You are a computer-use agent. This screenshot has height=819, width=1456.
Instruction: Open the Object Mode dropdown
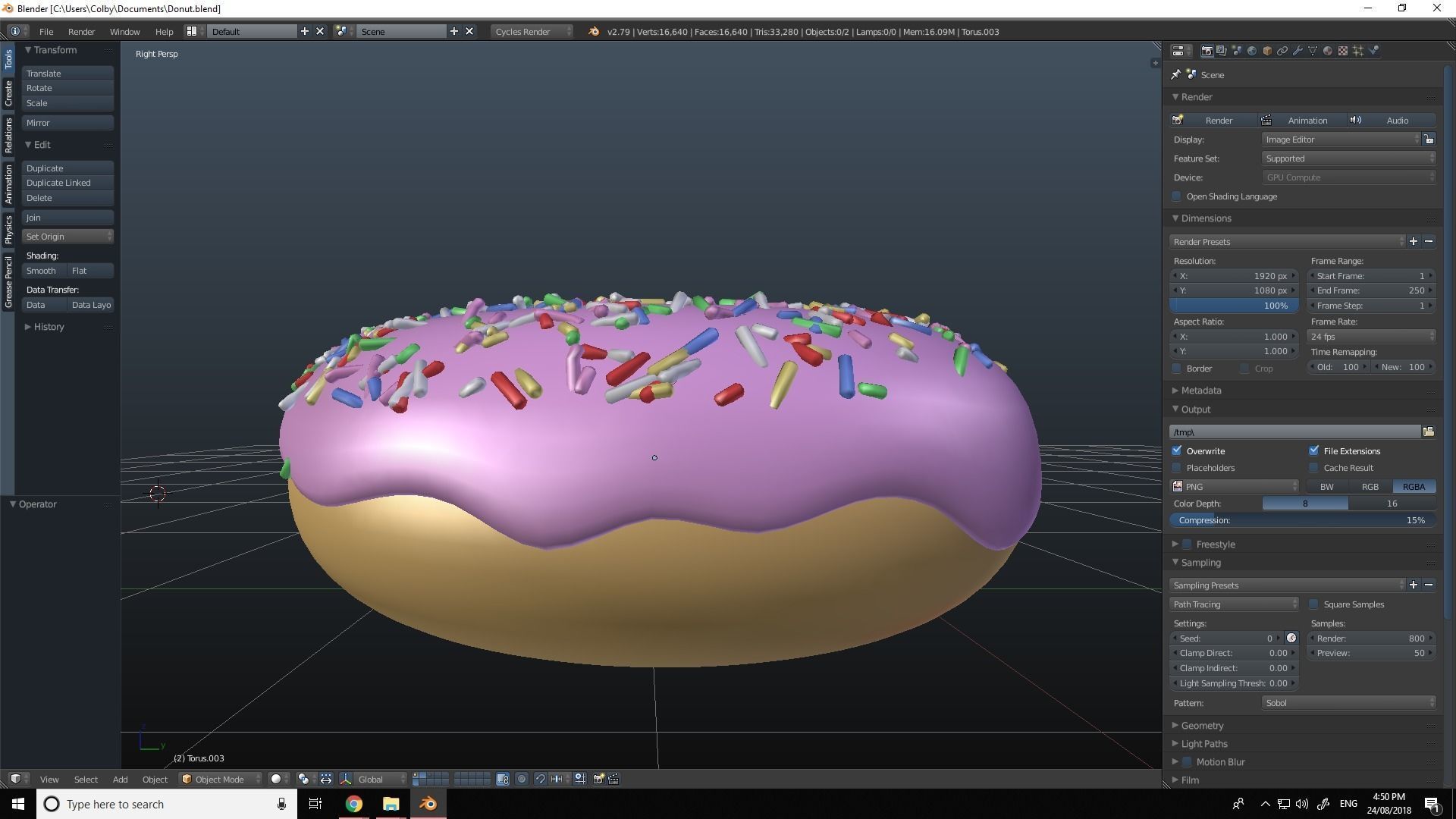220,779
